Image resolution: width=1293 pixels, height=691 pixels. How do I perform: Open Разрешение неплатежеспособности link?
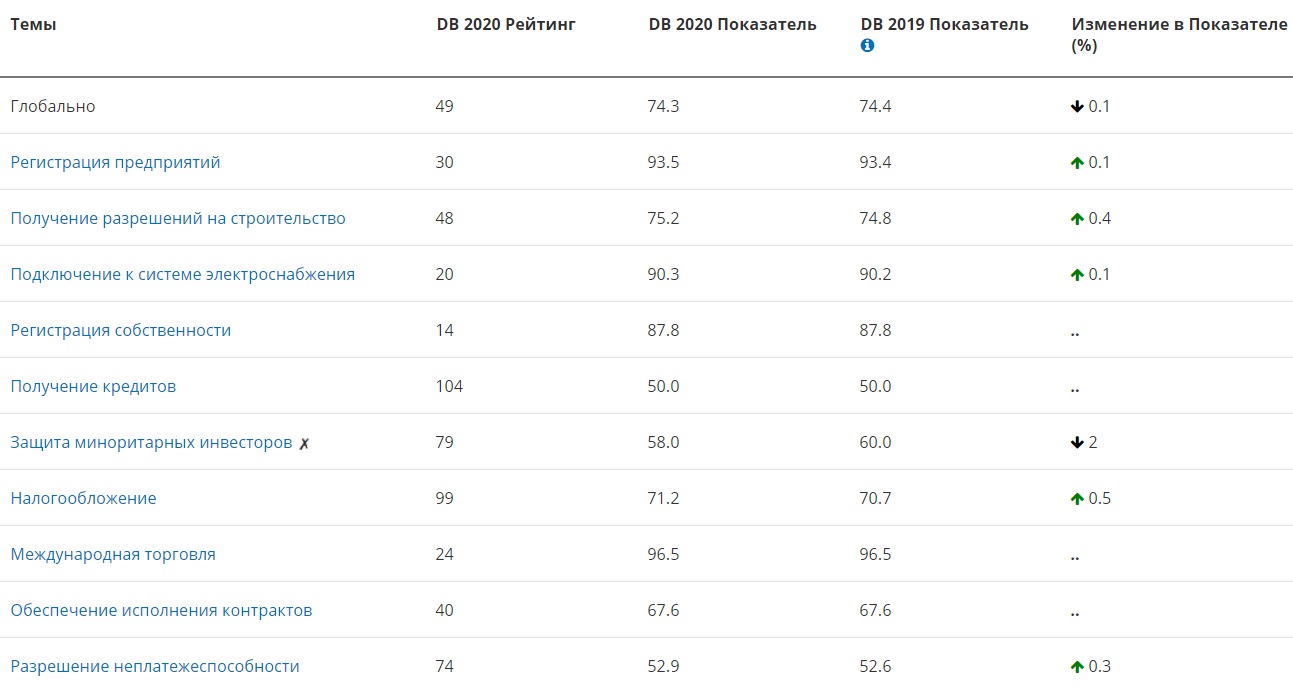pyautogui.click(x=155, y=666)
